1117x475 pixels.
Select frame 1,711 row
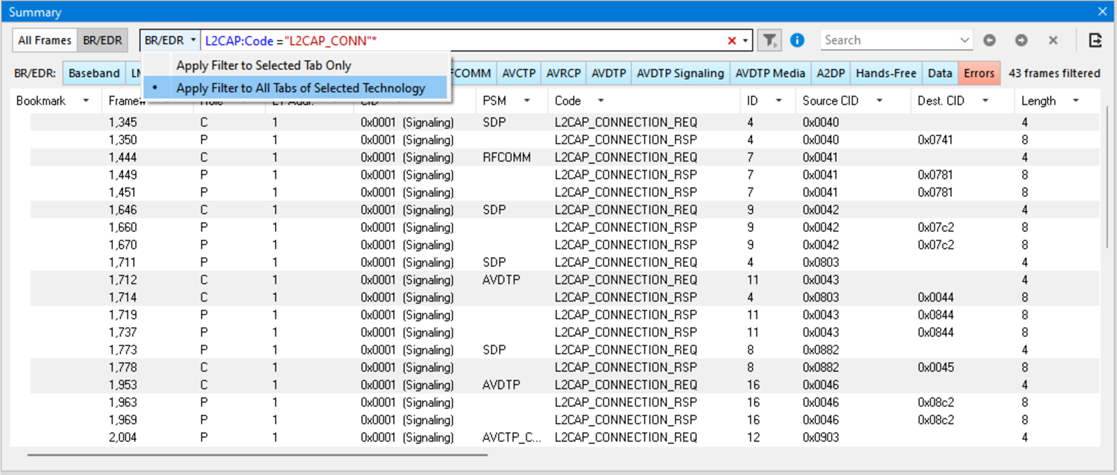[563, 262]
